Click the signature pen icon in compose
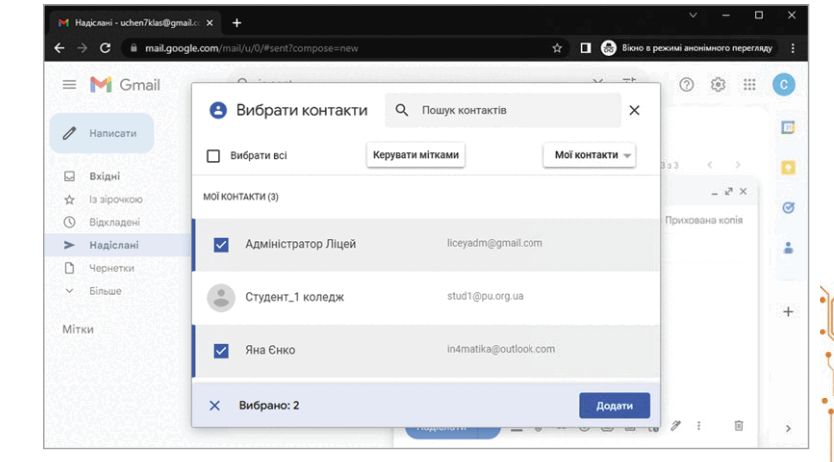This screenshot has height=462, width=834. click(675, 425)
